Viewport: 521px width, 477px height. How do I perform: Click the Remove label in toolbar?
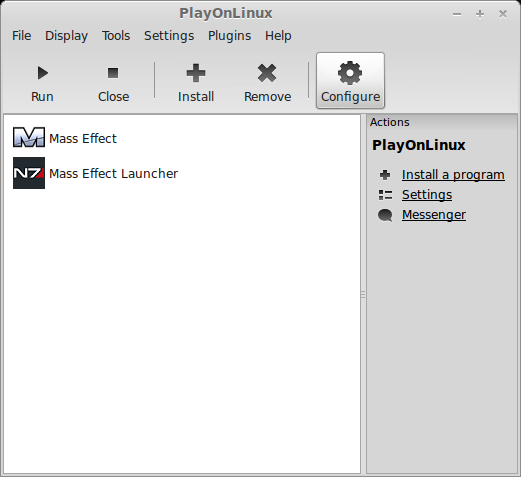[x=268, y=97]
